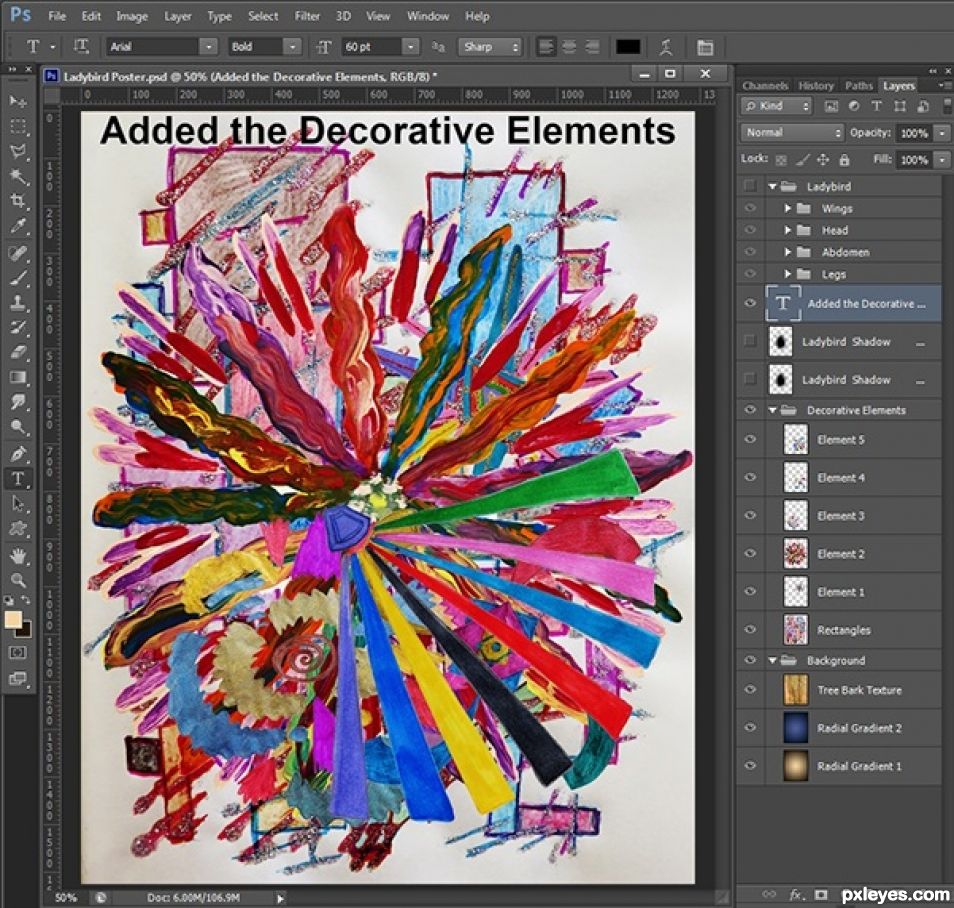Open the warp text options
The image size is (954, 908).
point(666,47)
